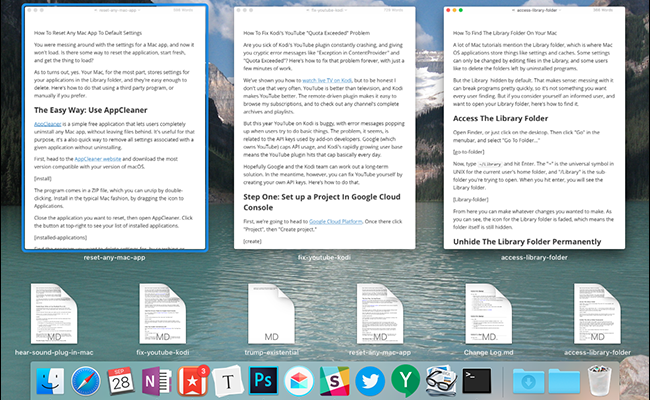
Task: Open Twitter from the Dock
Action: click(372, 380)
